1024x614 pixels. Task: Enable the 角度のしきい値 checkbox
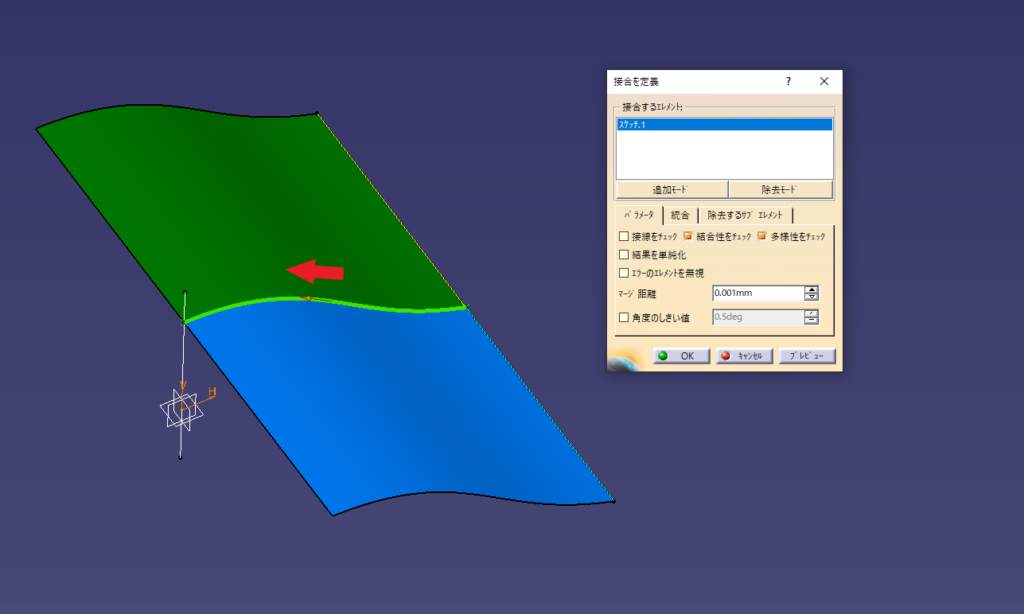coord(623,317)
